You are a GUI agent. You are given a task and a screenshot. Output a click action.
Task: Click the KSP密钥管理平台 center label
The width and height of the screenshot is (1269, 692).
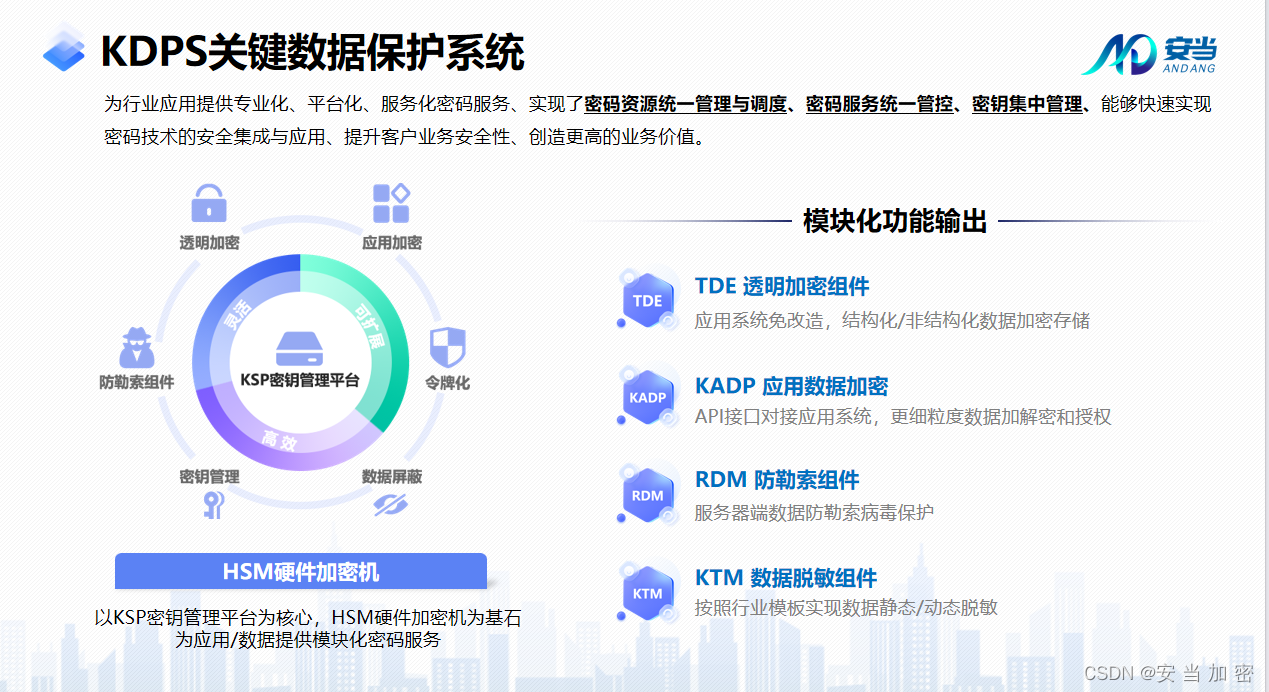[300, 380]
